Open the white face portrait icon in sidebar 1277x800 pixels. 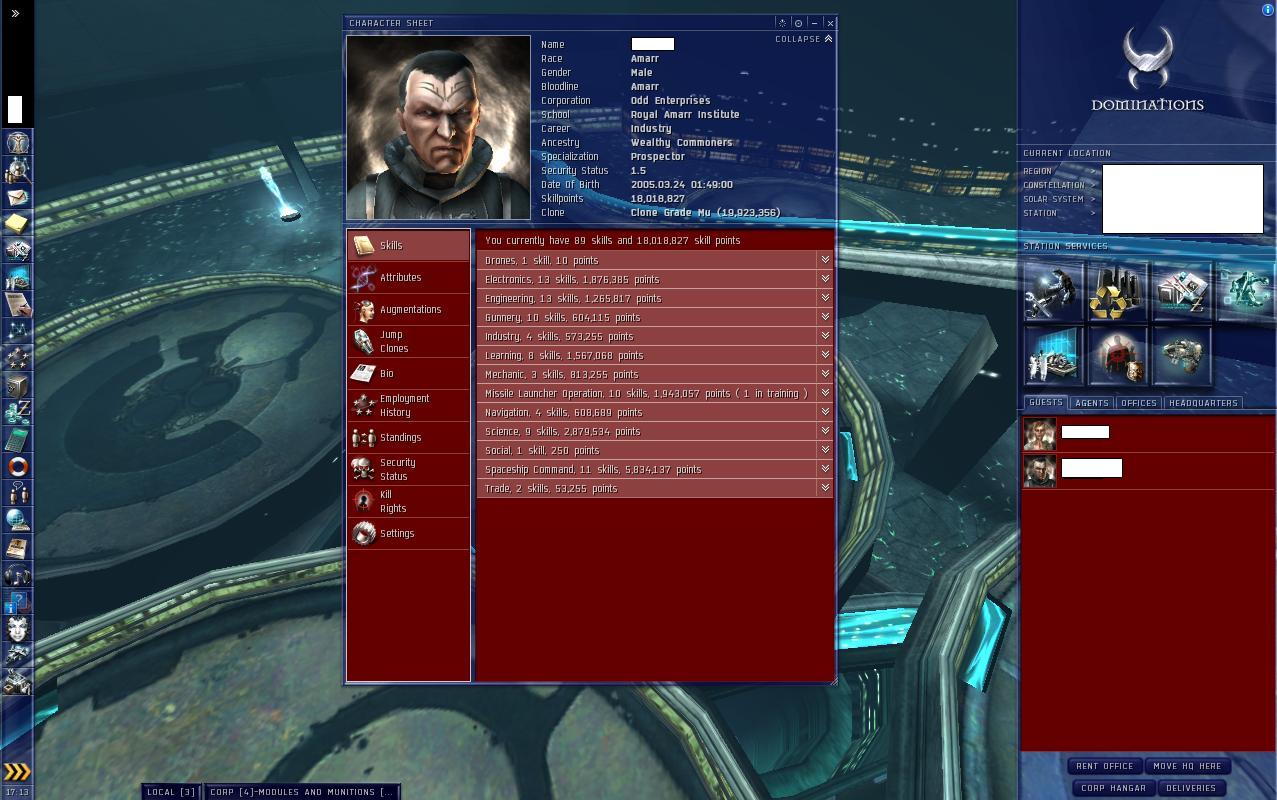tap(17, 628)
